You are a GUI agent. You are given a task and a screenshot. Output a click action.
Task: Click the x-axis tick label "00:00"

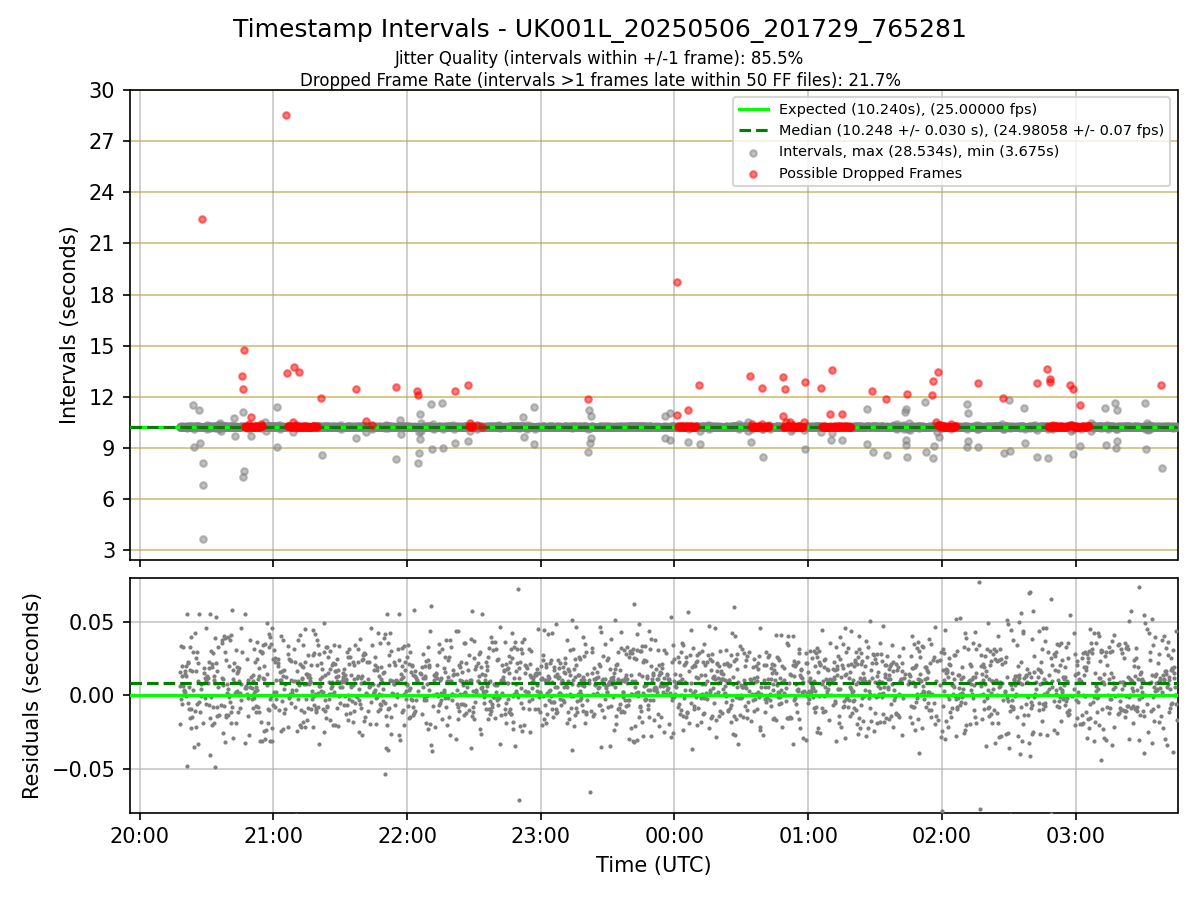pos(674,836)
